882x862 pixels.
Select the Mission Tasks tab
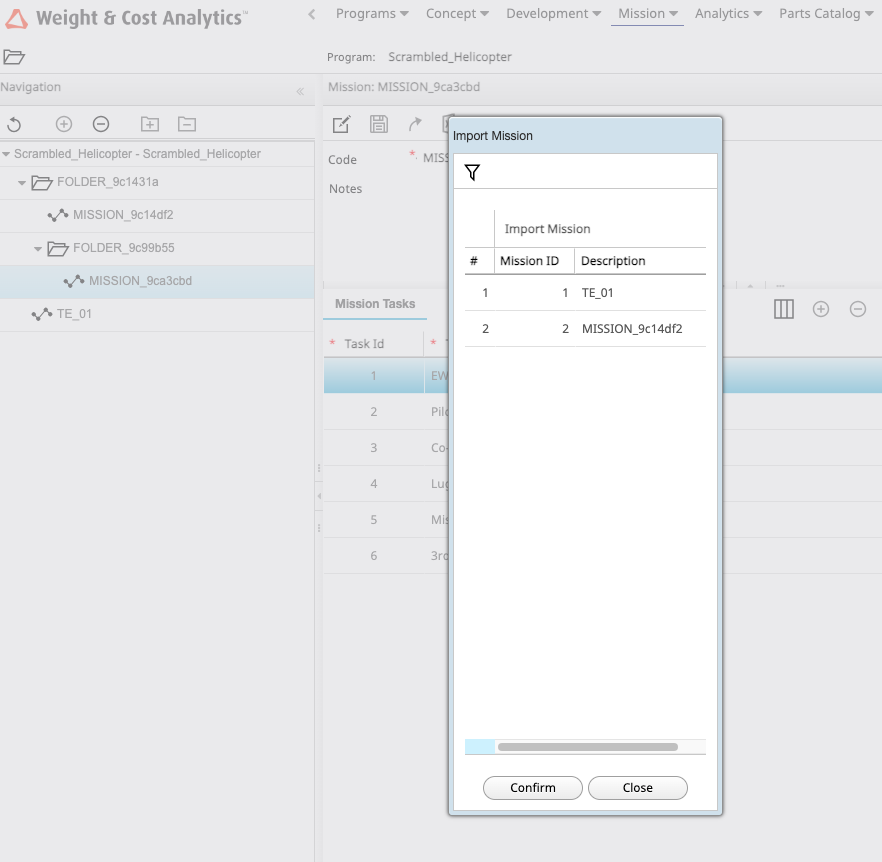coord(375,304)
